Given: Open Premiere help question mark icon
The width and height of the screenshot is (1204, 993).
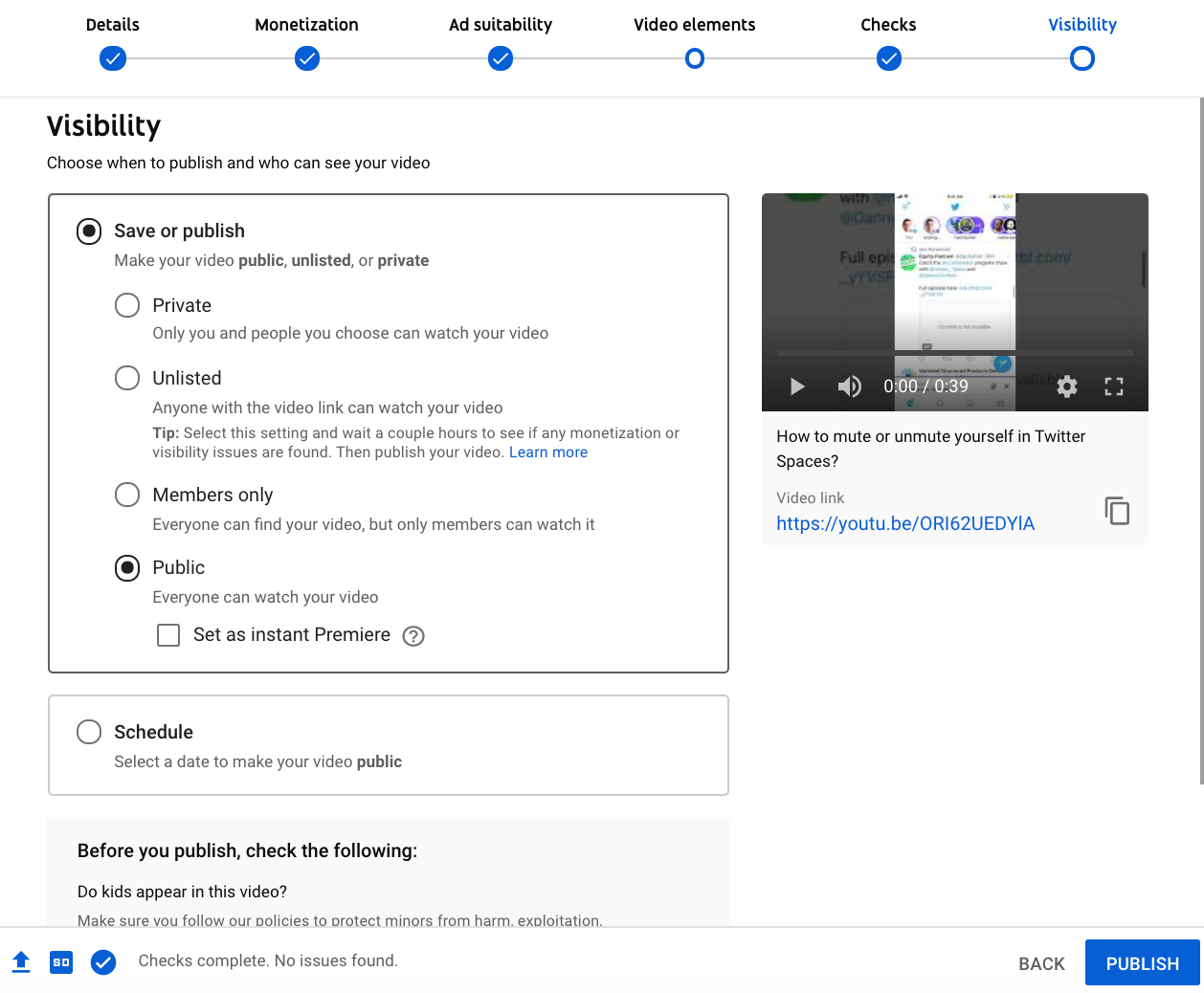Looking at the screenshot, I should click(413, 636).
